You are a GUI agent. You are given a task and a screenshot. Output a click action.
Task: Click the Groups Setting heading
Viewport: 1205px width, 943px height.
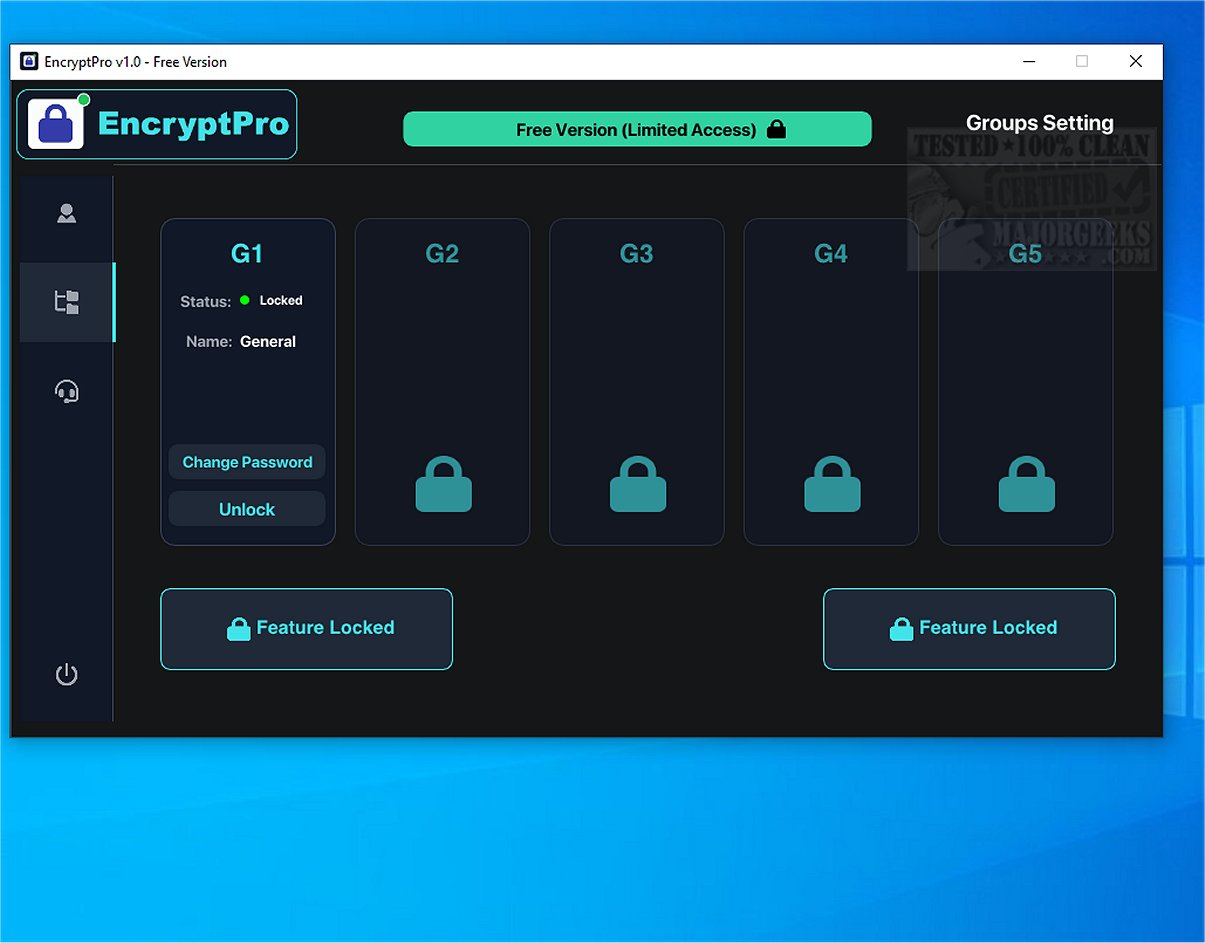(x=1040, y=123)
